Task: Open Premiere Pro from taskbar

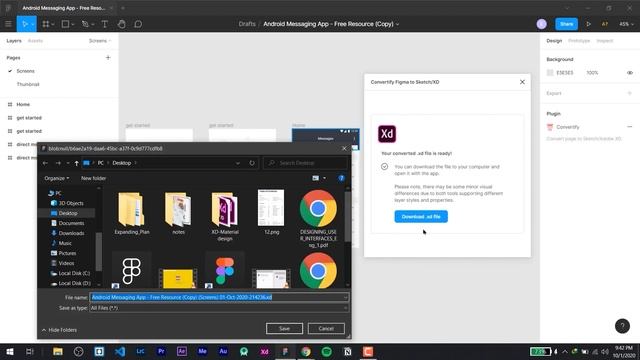Action: tap(161, 351)
